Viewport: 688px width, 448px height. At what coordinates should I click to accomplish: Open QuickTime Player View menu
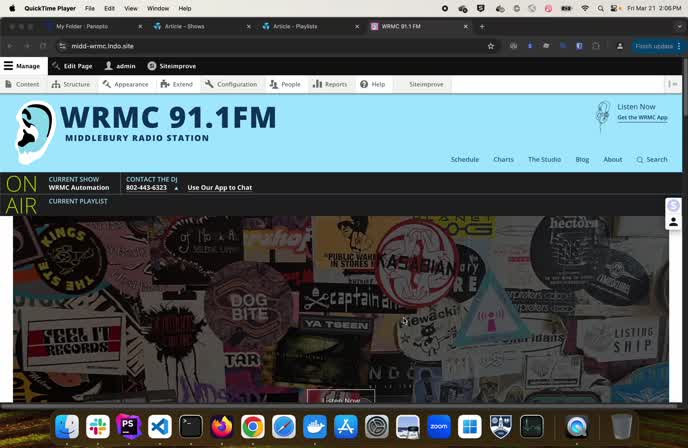pyautogui.click(x=131, y=8)
